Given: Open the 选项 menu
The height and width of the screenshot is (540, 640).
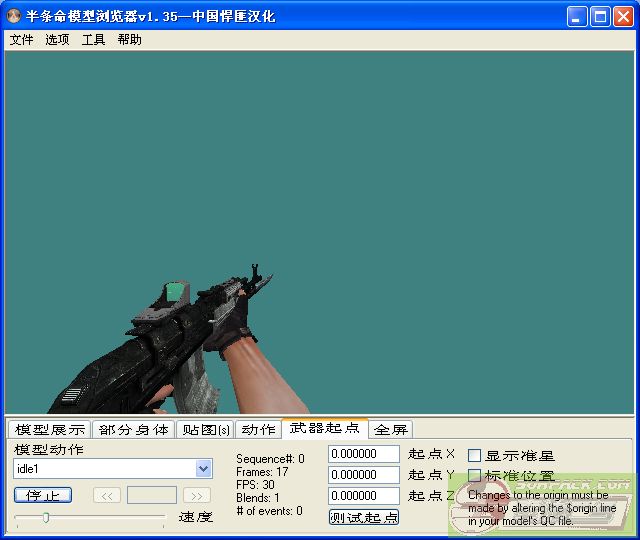Looking at the screenshot, I should [x=57, y=40].
